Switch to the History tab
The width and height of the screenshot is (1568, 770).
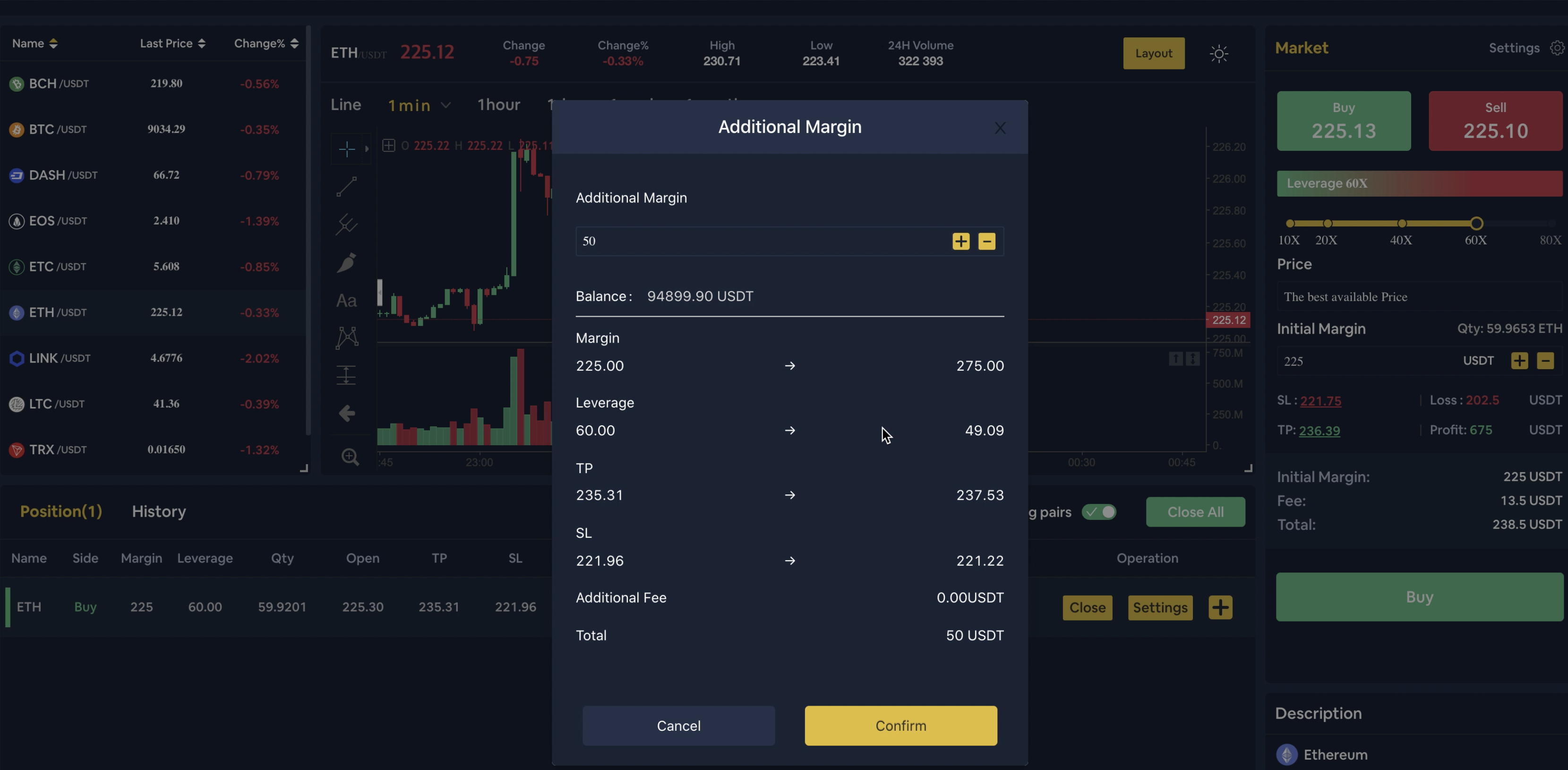click(x=159, y=511)
